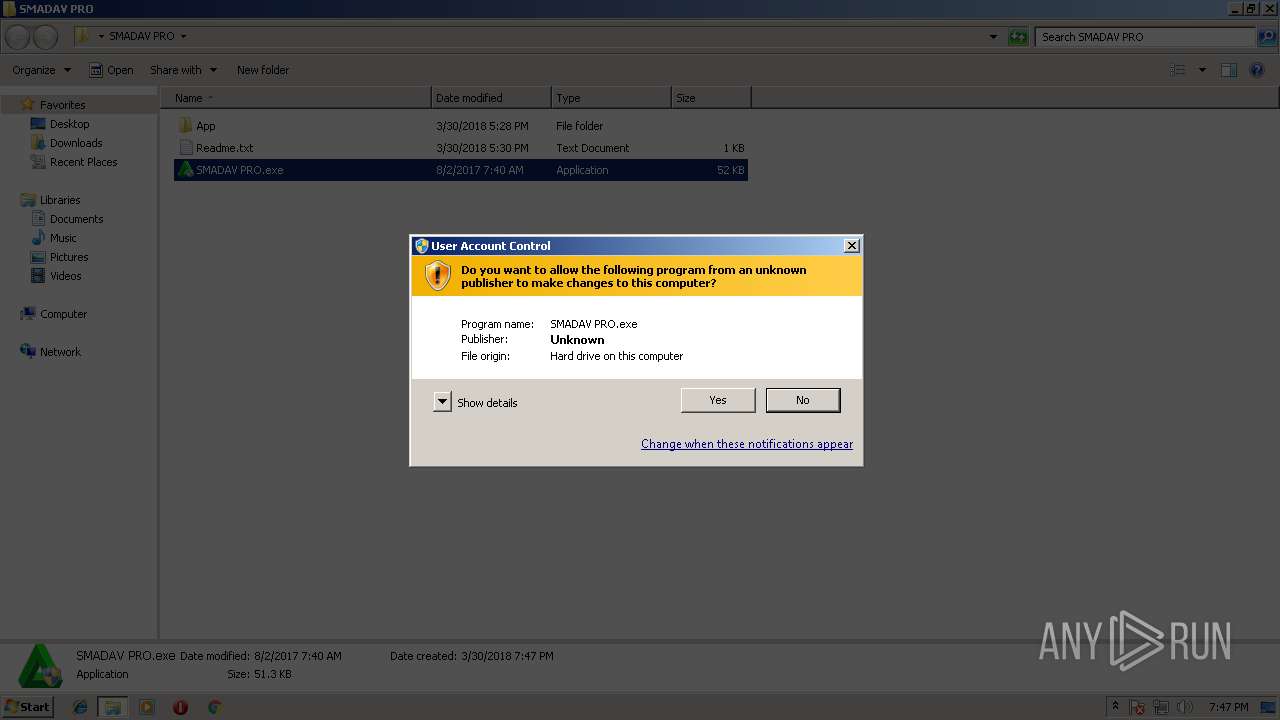Open Documents library
The height and width of the screenshot is (720, 1280).
(x=76, y=219)
